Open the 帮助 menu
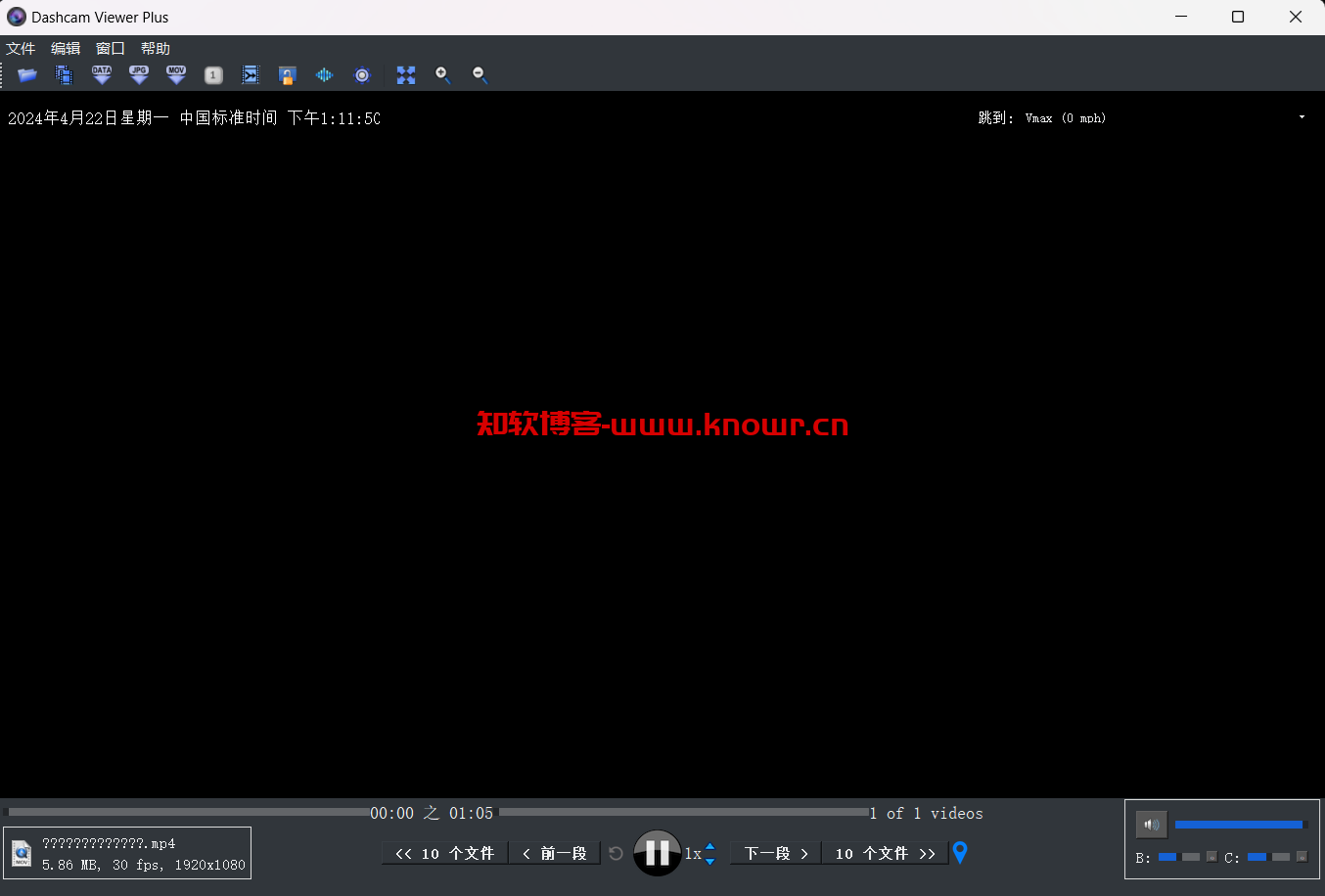 [156, 49]
